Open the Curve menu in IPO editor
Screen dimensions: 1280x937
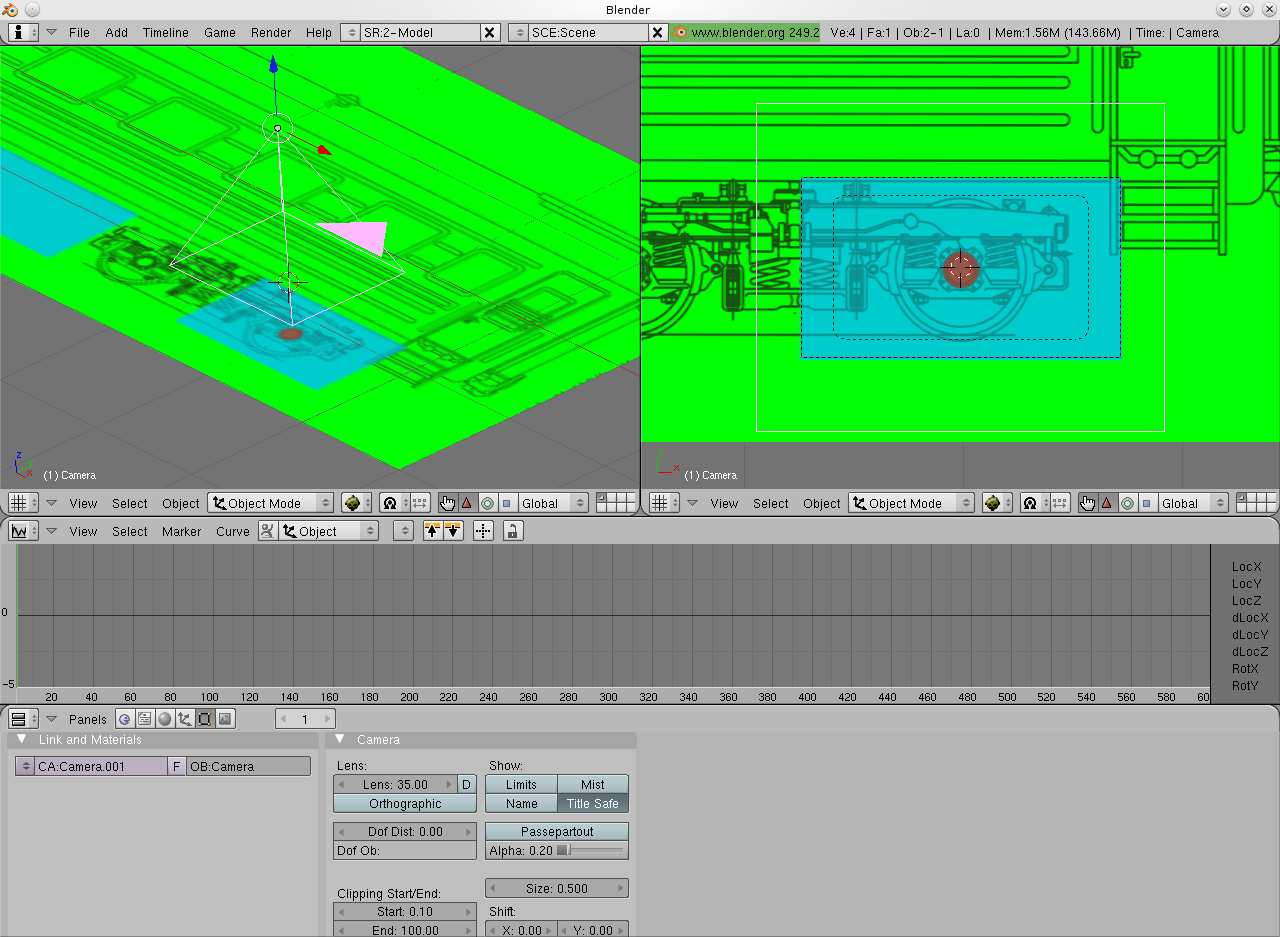(232, 531)
